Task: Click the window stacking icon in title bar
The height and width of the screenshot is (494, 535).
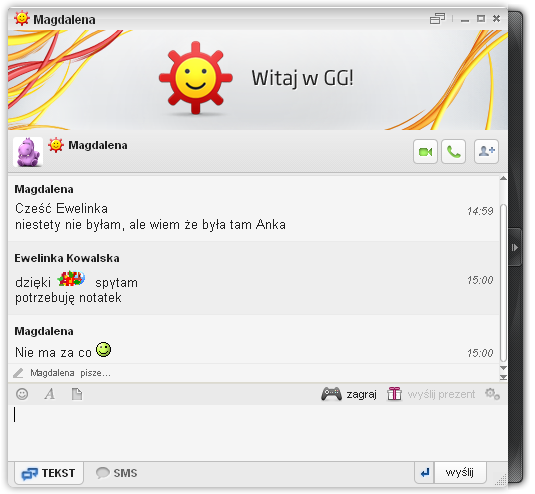Action: [x=437, y=18]
